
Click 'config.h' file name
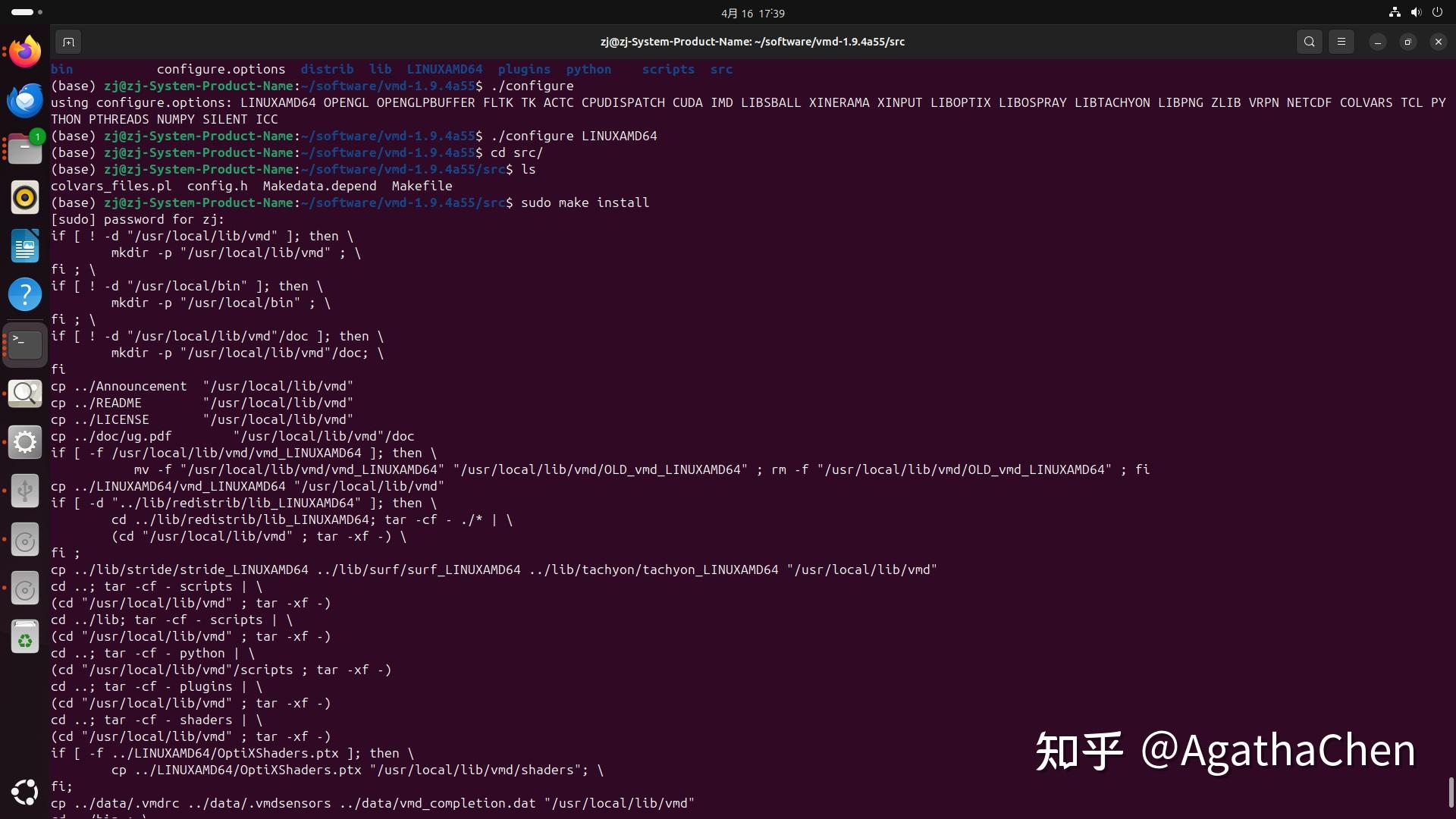pos(217,186)
